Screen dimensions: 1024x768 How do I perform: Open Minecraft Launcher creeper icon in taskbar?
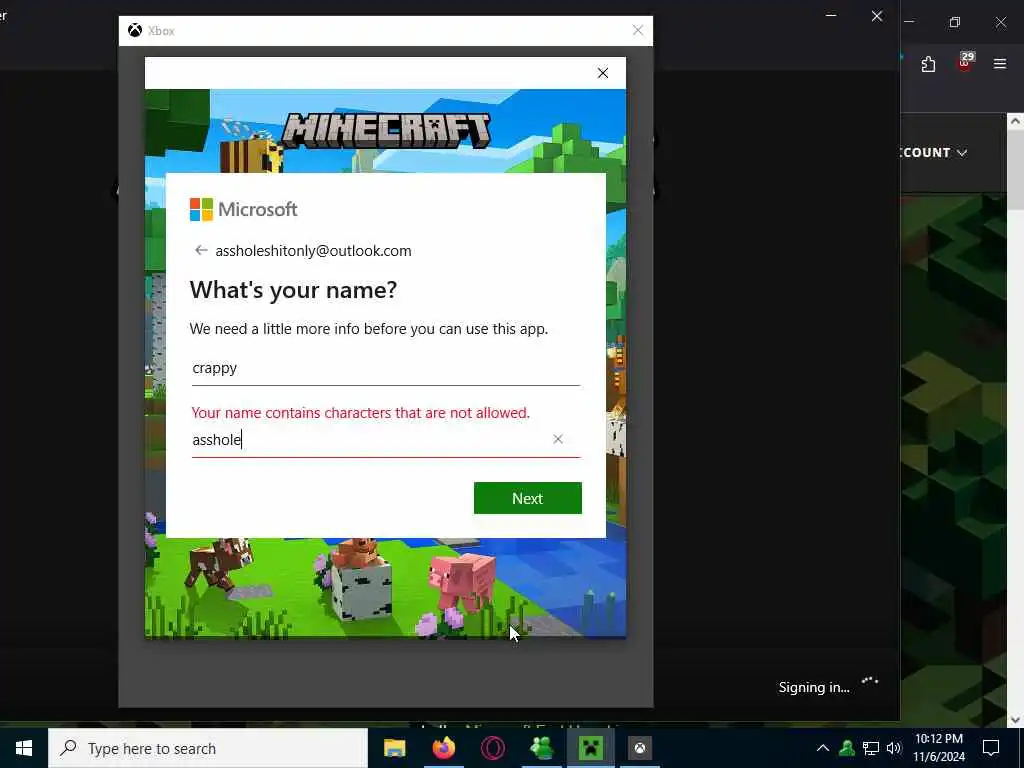coord(590,748)
